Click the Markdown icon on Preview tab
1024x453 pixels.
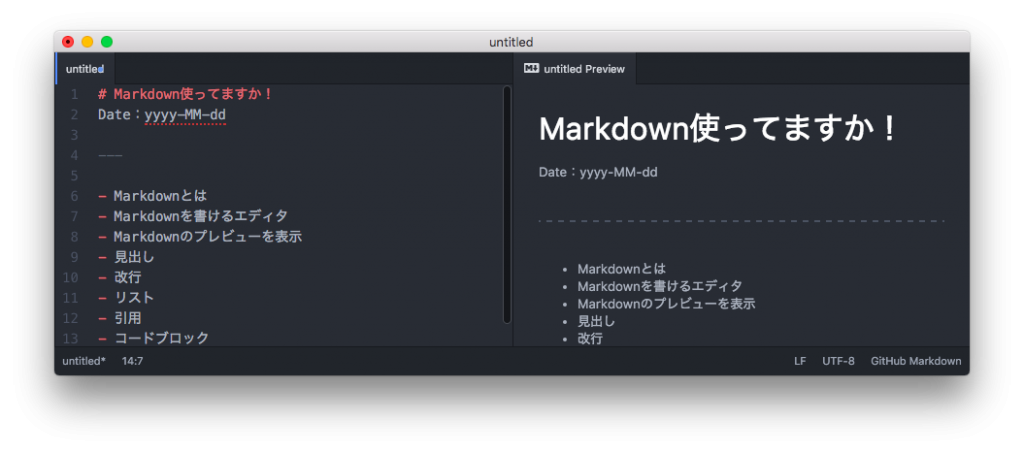532,69
